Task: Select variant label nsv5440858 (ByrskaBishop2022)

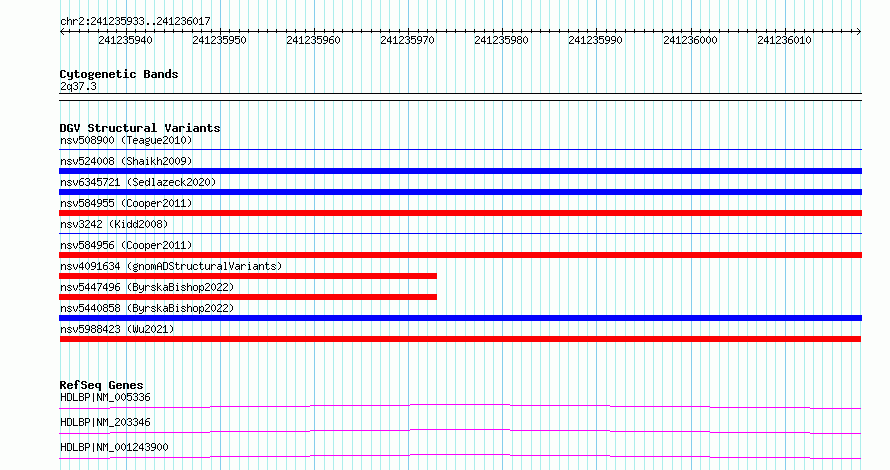Action: [147, 308]
